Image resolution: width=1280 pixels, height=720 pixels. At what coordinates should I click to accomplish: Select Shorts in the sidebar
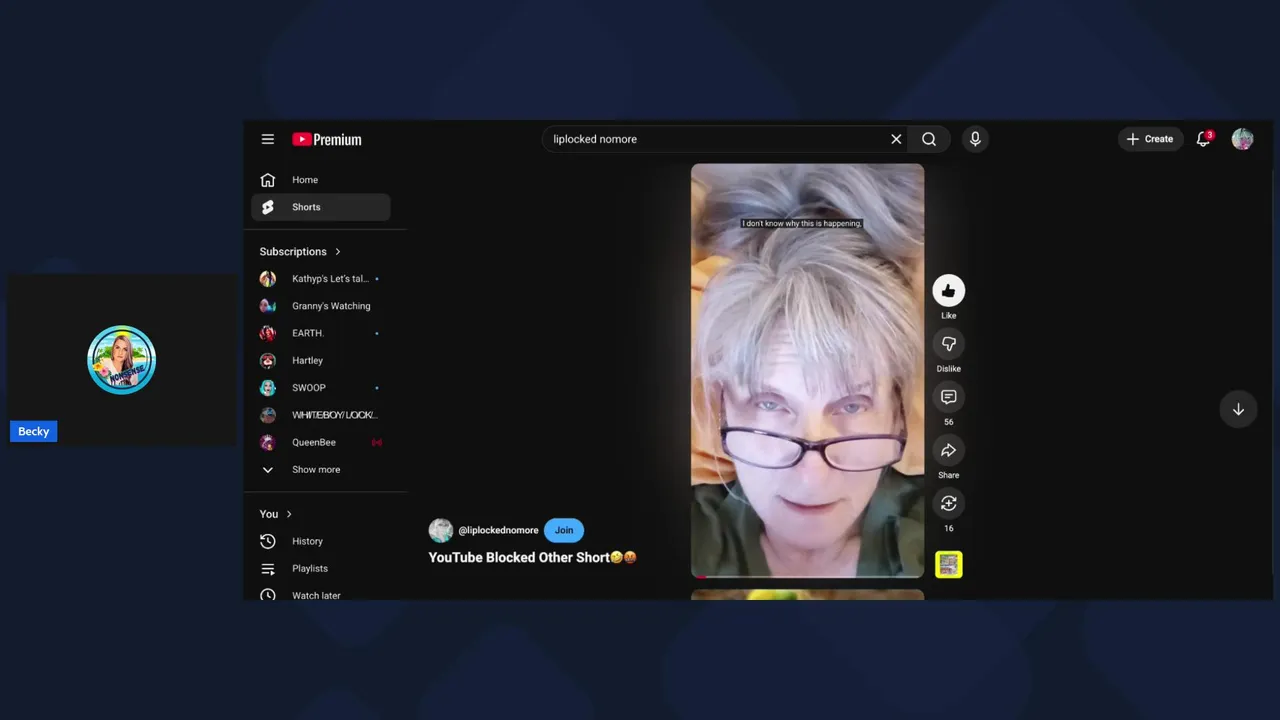pos(321,207)
